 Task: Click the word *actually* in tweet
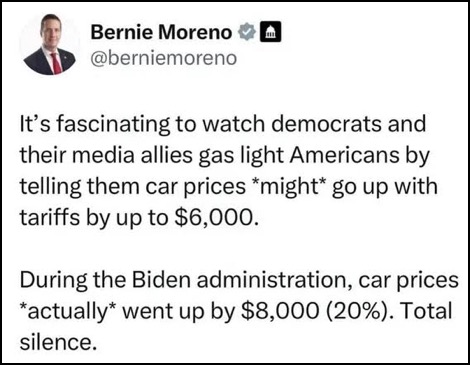click(x=68, y=312)
